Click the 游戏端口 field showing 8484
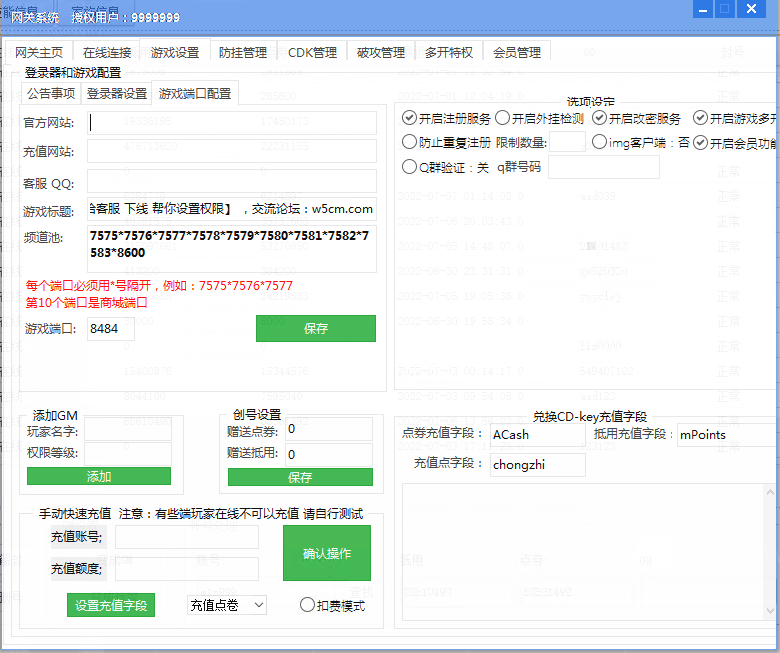Image resolution: width=780 pixels, height=653 pixels. tap(110, 329)
